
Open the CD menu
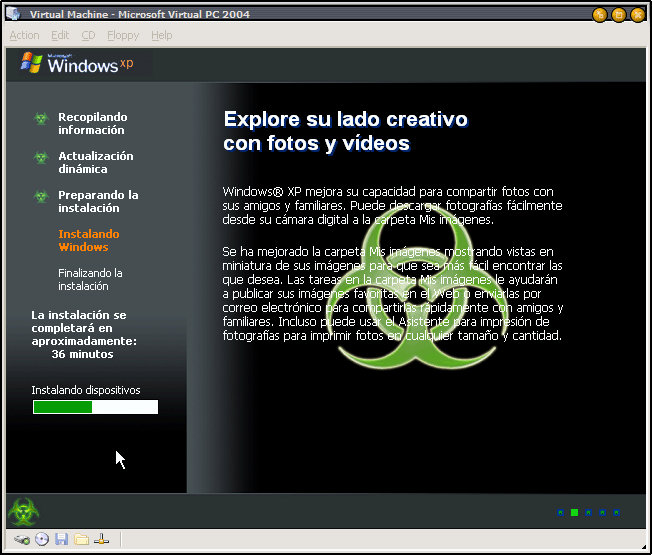(x=88, y=35)
